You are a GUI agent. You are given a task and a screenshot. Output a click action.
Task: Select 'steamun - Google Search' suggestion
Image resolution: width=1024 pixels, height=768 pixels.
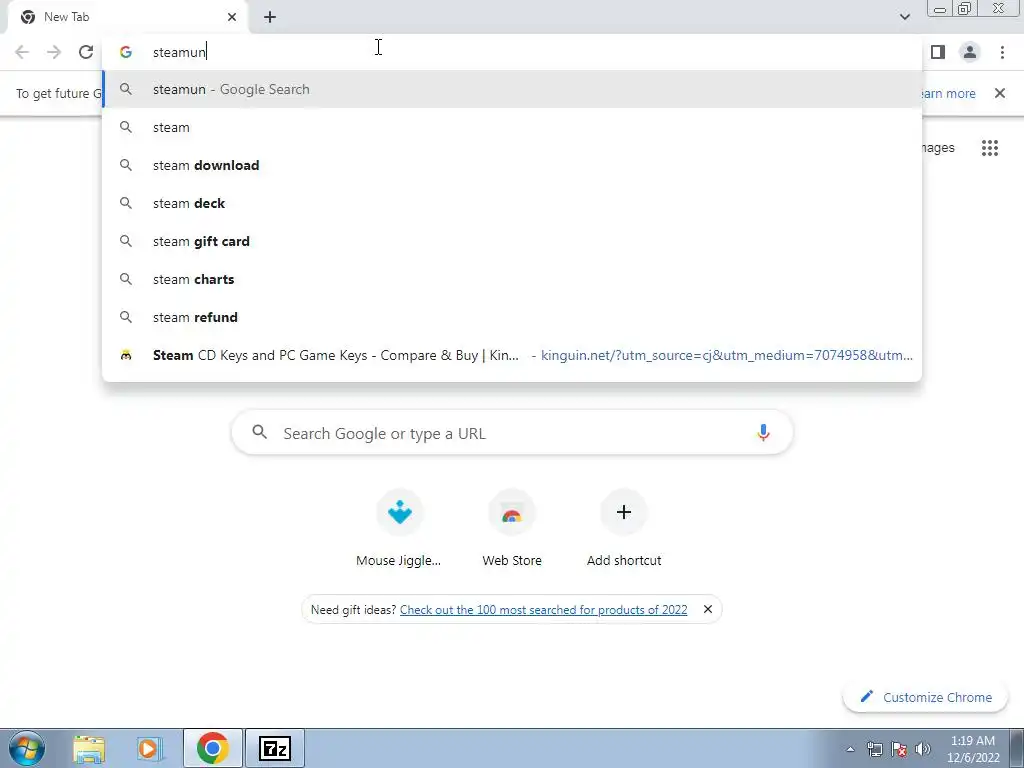coord(512,89)
